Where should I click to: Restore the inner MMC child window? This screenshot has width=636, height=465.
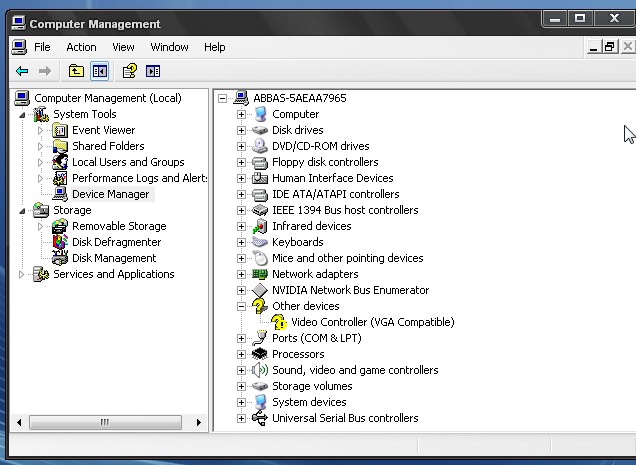pos(609,47)
